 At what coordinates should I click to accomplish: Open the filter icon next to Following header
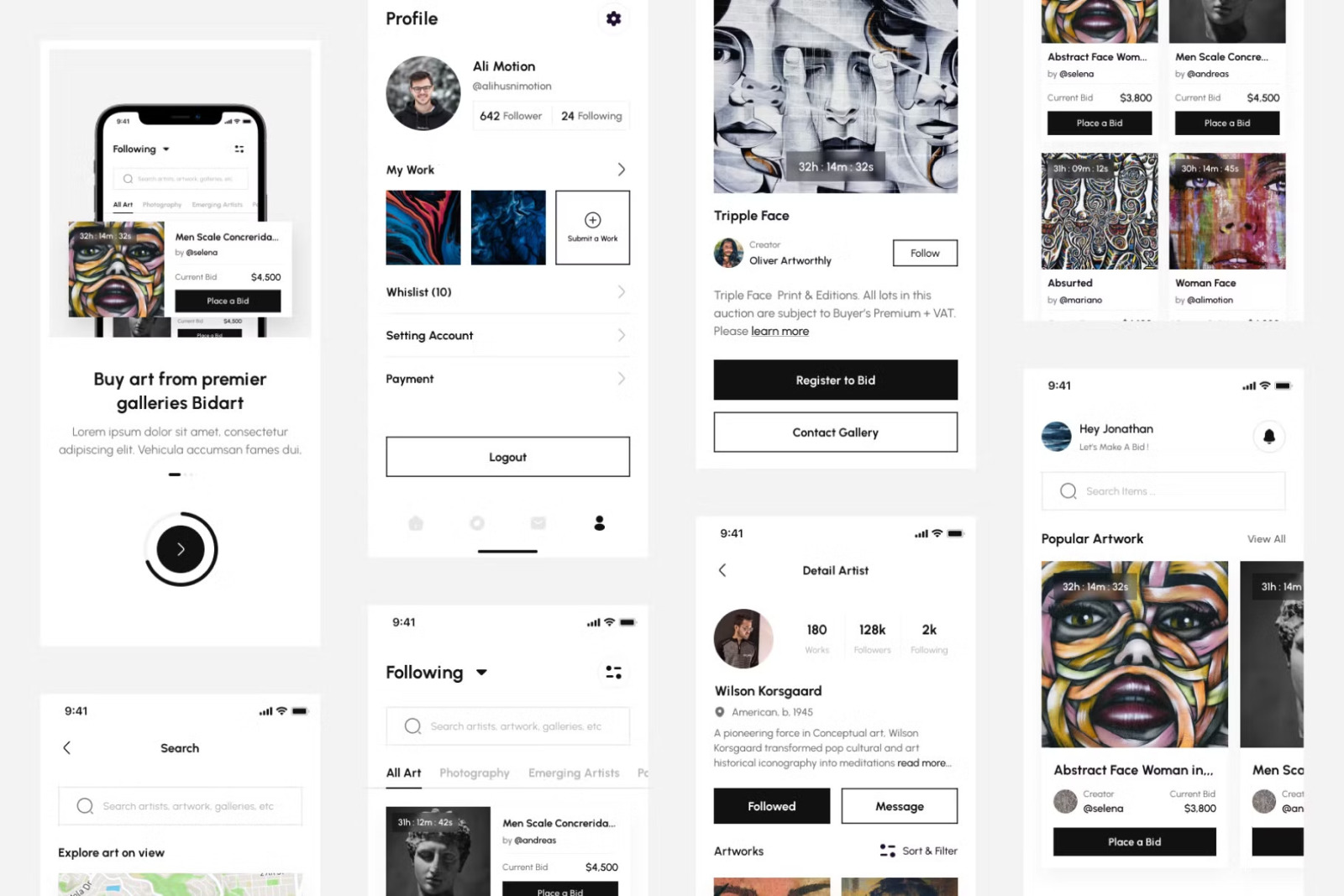613,672
